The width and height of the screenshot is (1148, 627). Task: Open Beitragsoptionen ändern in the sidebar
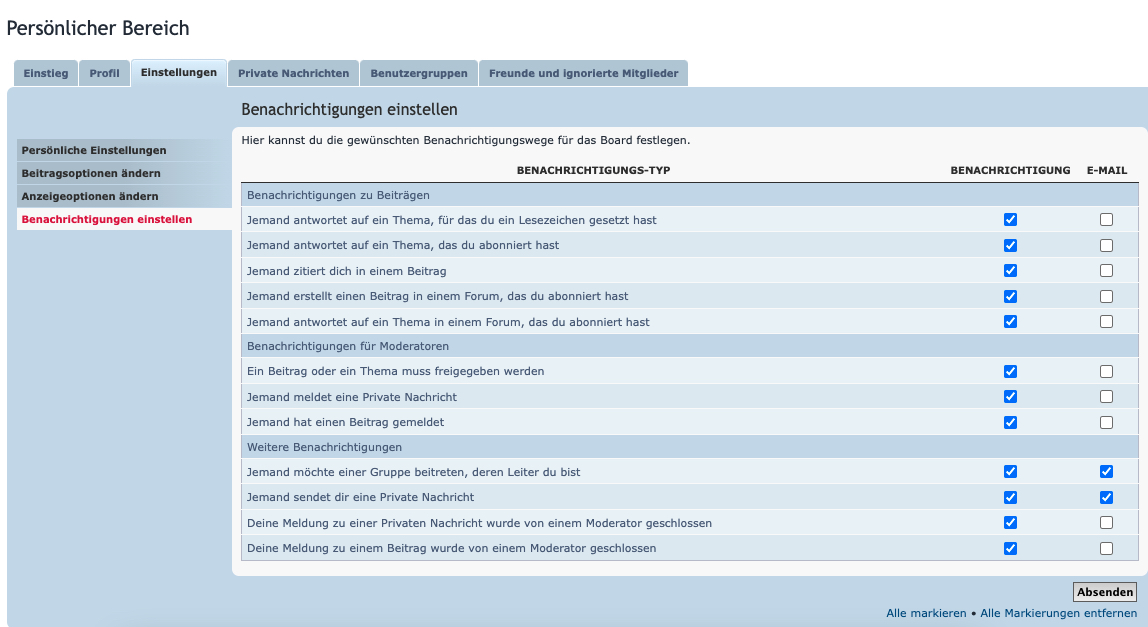point(90,173)
